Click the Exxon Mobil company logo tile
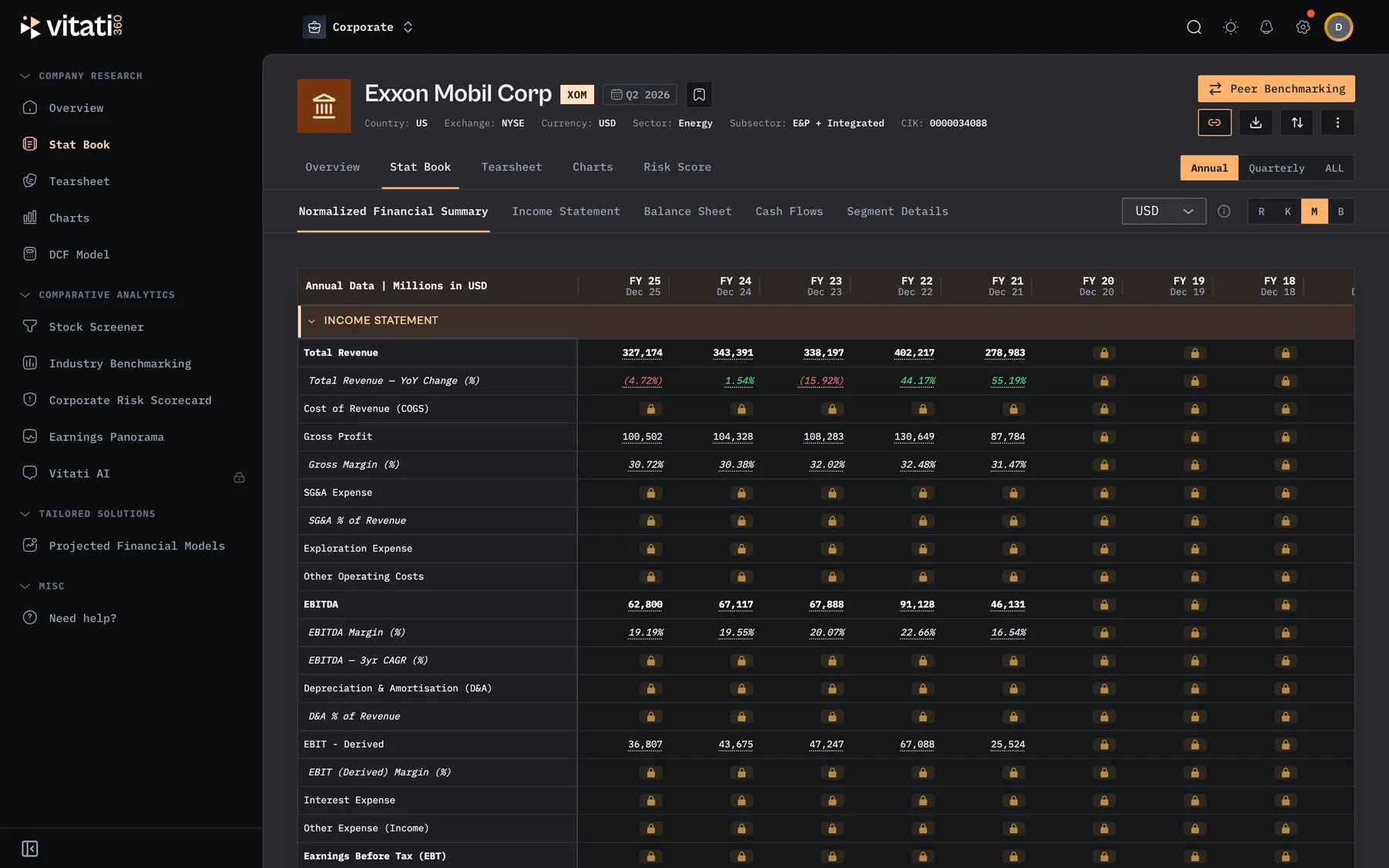1389x868 pixels. click(x=324, y=106)
